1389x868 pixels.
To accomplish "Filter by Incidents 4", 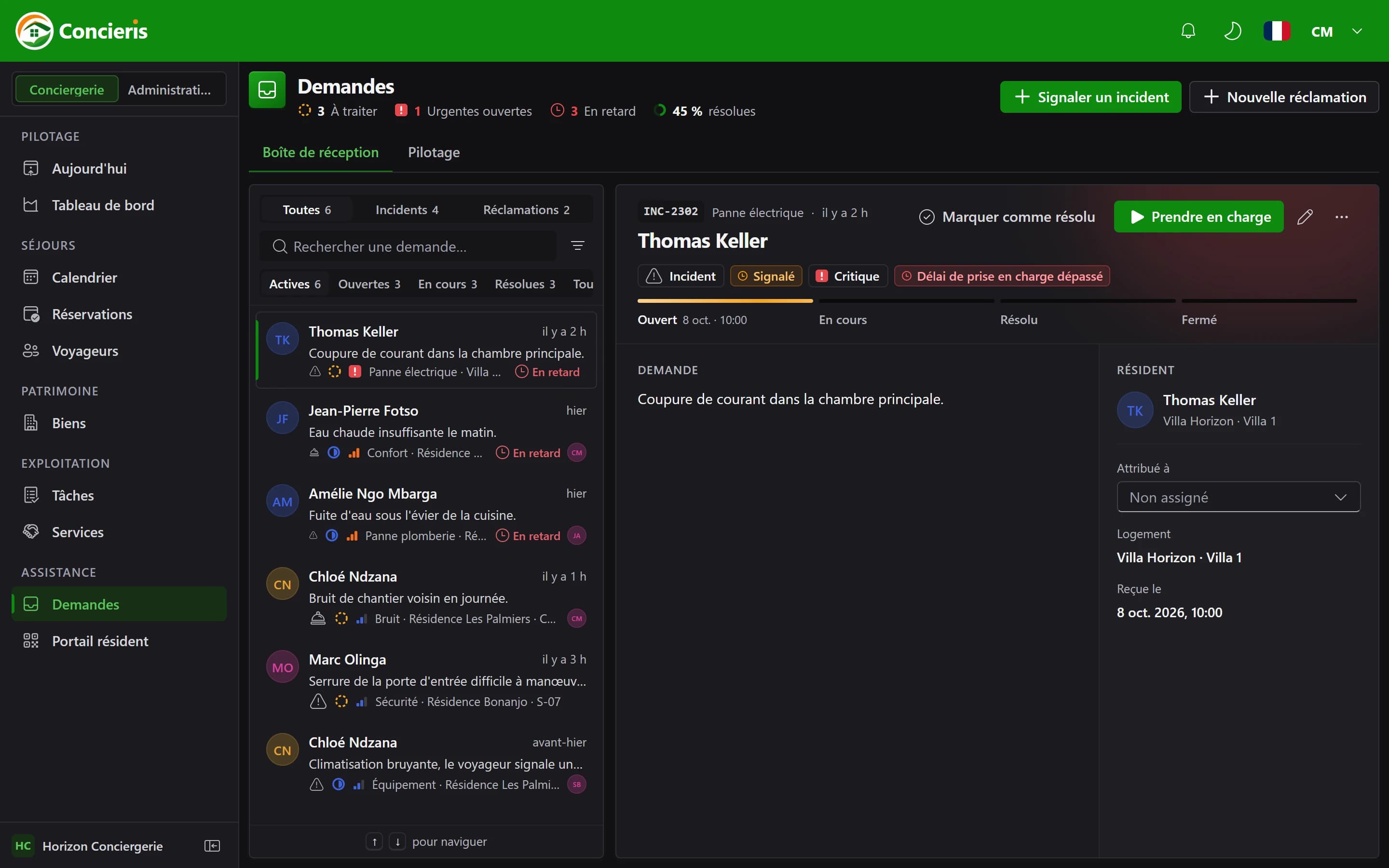I will tap(407, 210).
